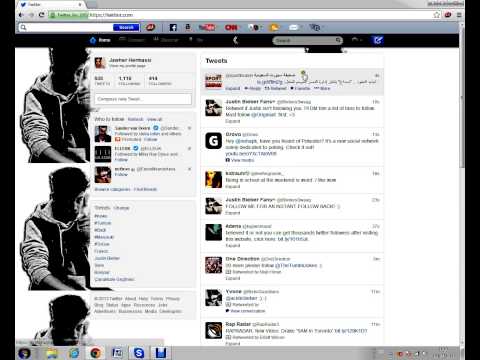Expand the 'FOLLOW ME' Justin Bieber Fans tweet
Image resolution: width=480 pixels, height=360 pixels.
point(233,213)
